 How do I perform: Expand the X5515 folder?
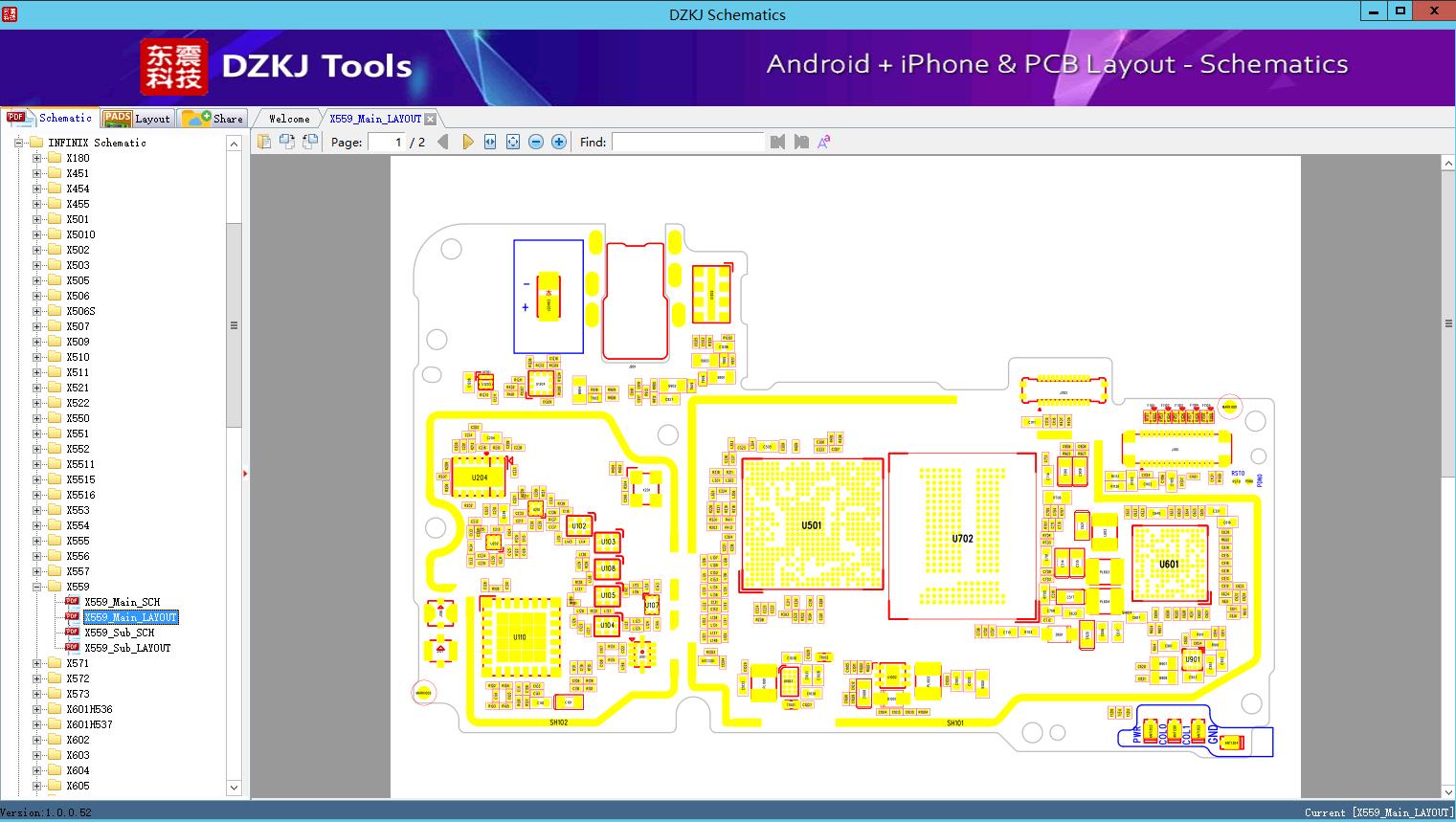pos(36,479)
